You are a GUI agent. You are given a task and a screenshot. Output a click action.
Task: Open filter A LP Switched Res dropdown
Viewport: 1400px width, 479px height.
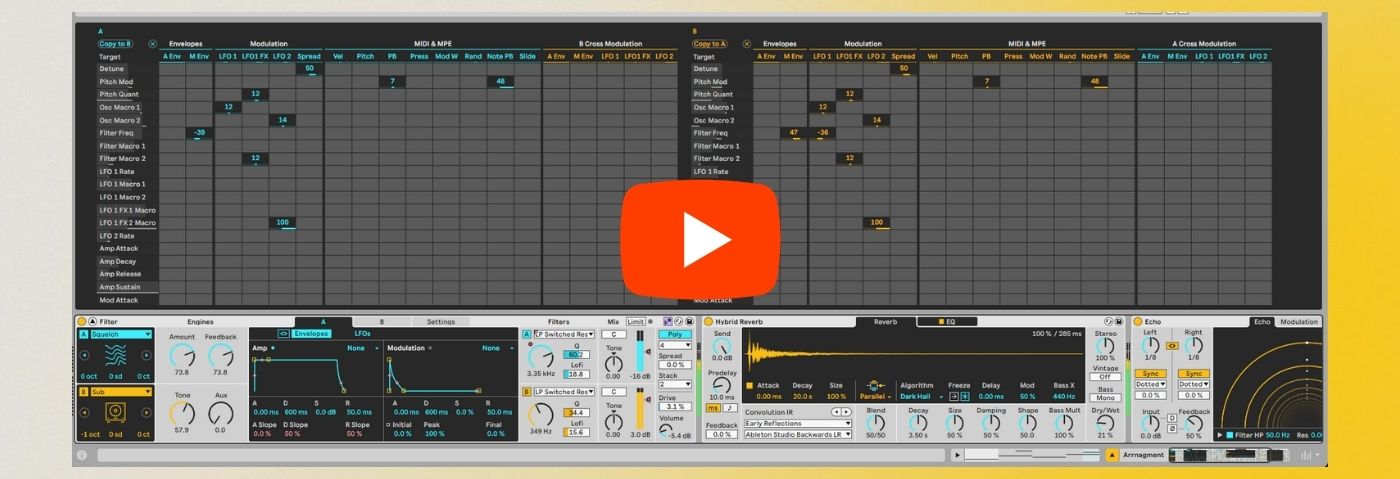pos(564,334)
